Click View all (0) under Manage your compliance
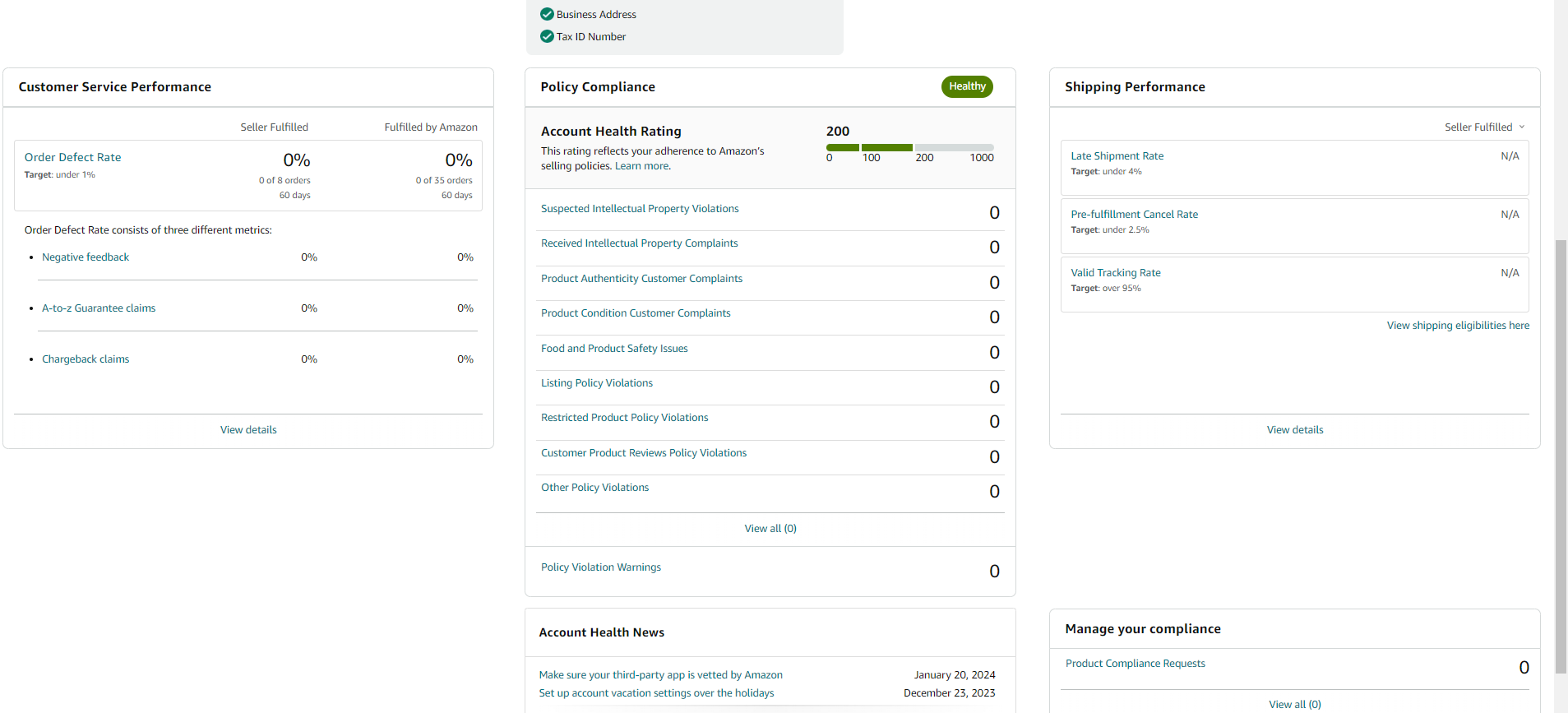Viewport: 1568px width, 713px height. (1295, 705)
